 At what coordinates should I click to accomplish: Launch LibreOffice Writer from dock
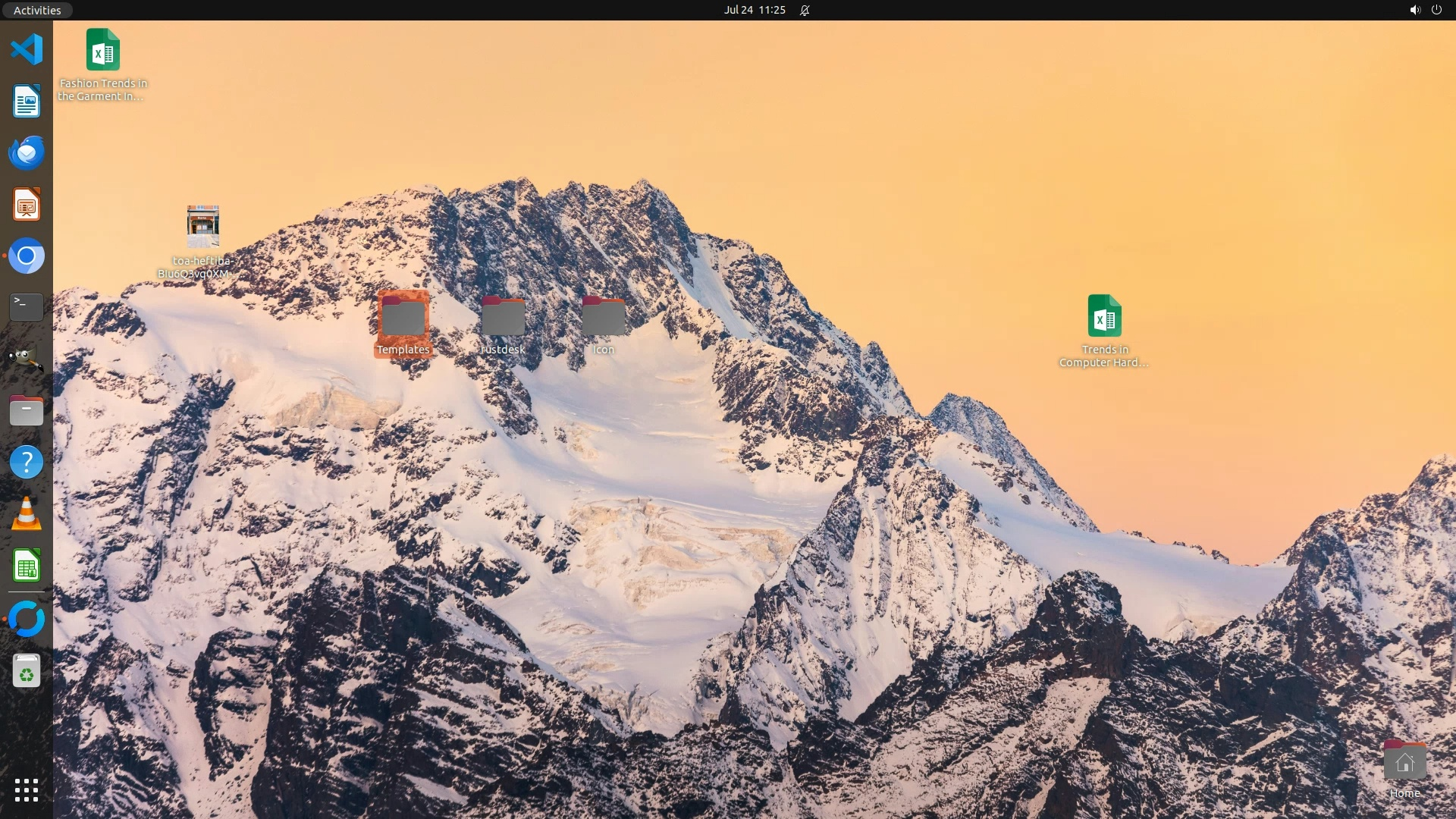pos(27,102)
